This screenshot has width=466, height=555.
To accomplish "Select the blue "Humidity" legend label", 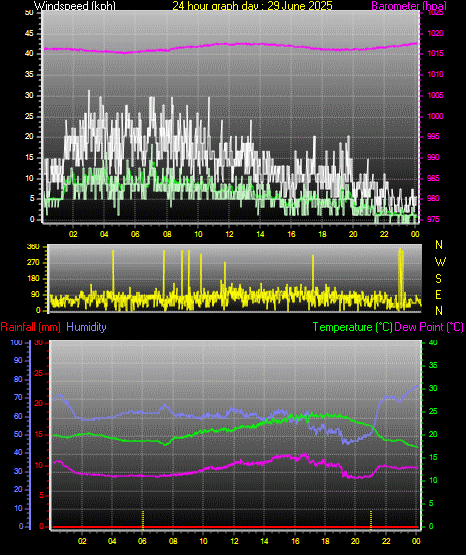I will click(x=86, y=327).
